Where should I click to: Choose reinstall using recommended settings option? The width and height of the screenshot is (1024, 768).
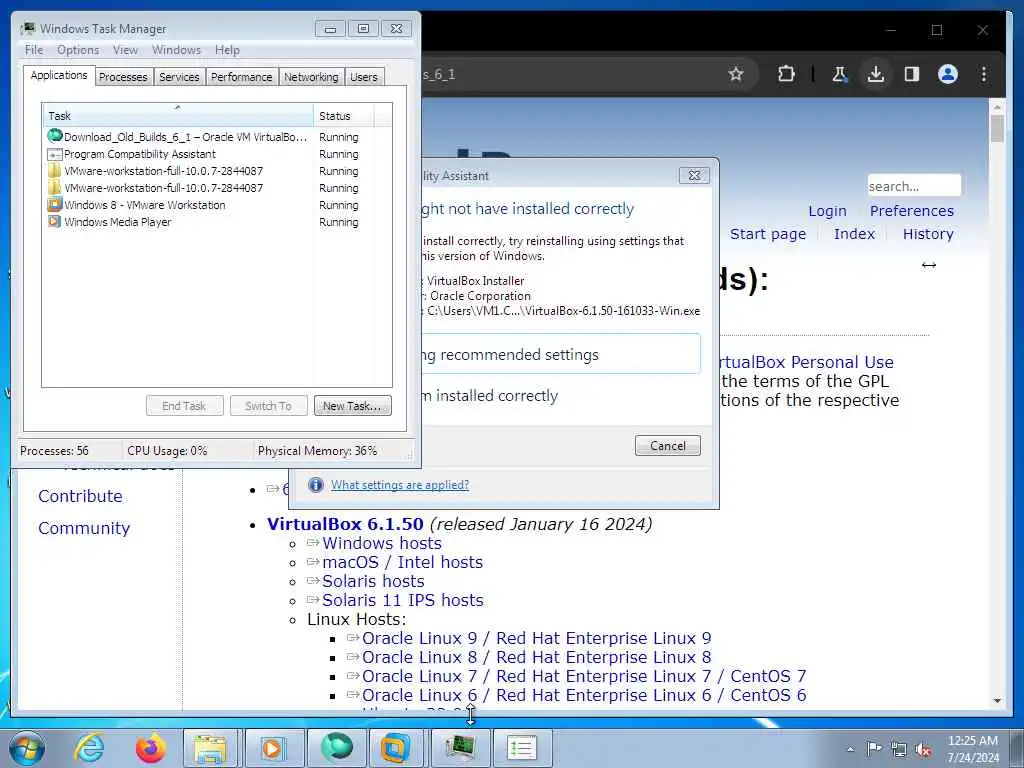tap(561, 354)
